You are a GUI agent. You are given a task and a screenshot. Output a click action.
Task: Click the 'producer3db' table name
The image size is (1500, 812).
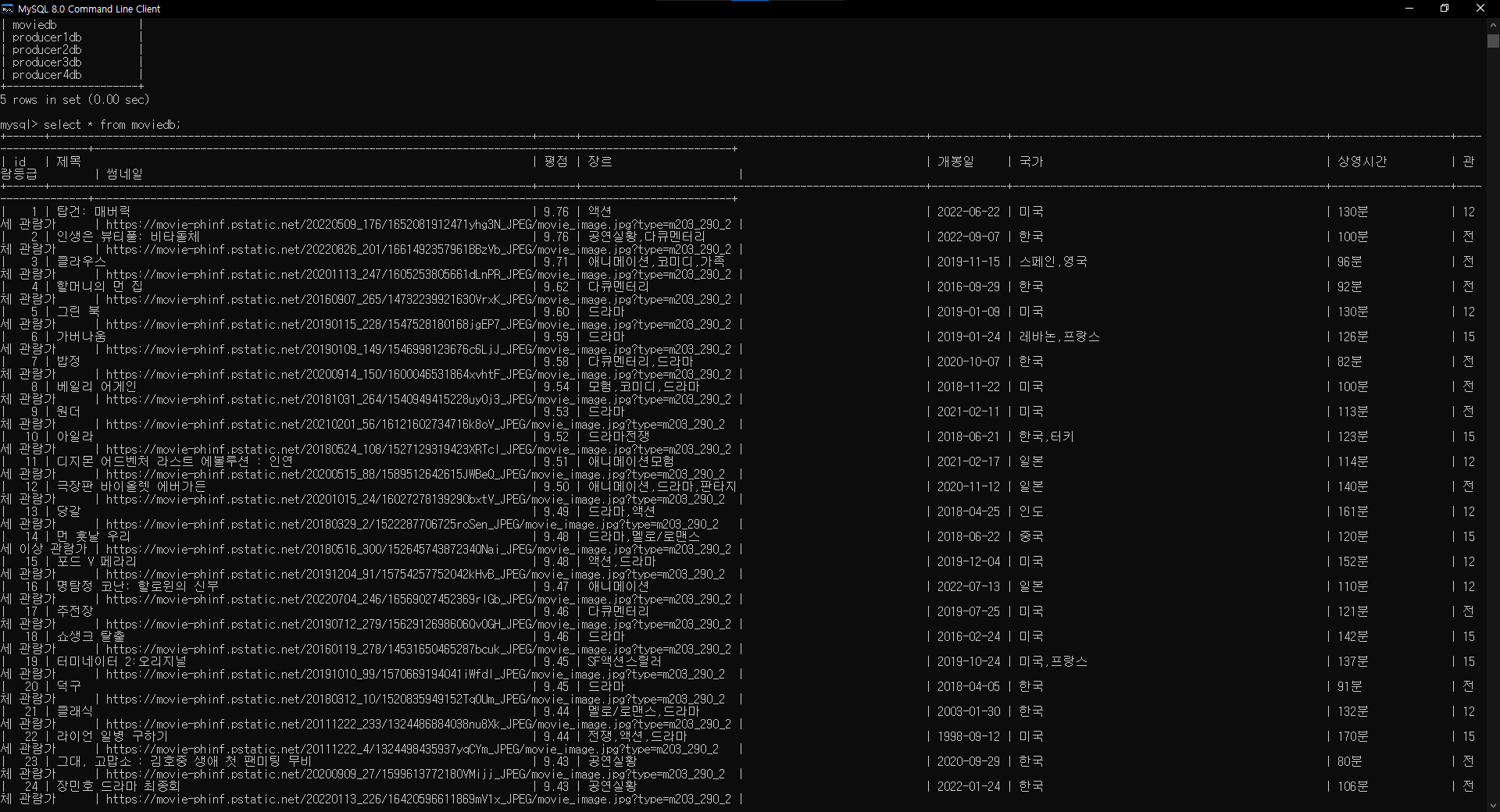(47, 62)
